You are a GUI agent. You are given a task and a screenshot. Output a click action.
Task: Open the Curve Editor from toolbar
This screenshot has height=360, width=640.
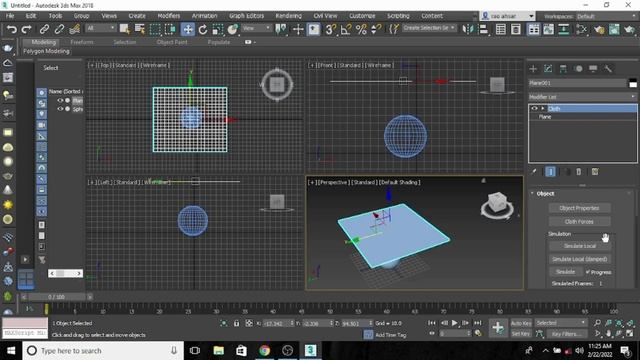[x=549, y=29]
